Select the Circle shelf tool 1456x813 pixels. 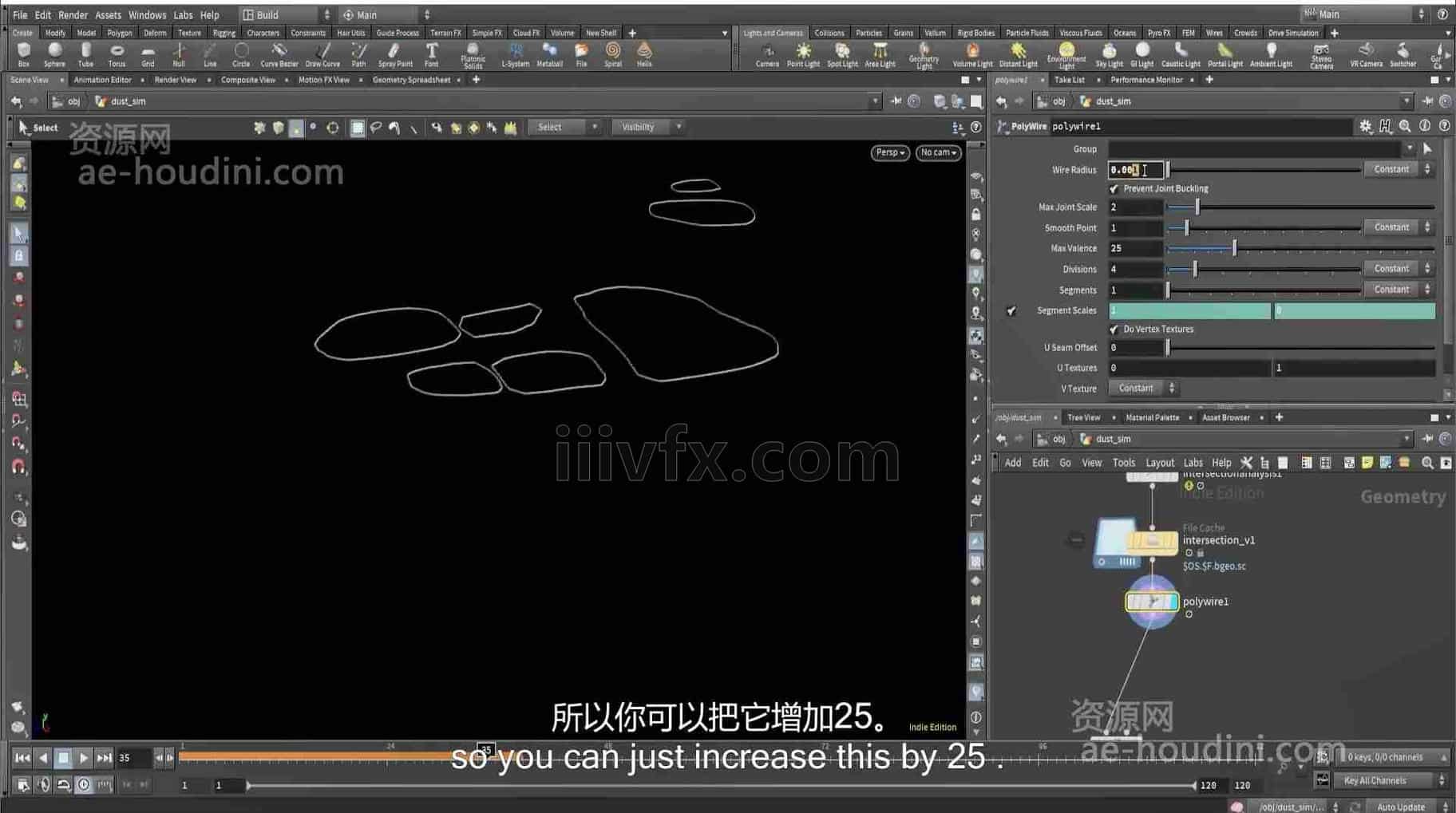[241, 54]
